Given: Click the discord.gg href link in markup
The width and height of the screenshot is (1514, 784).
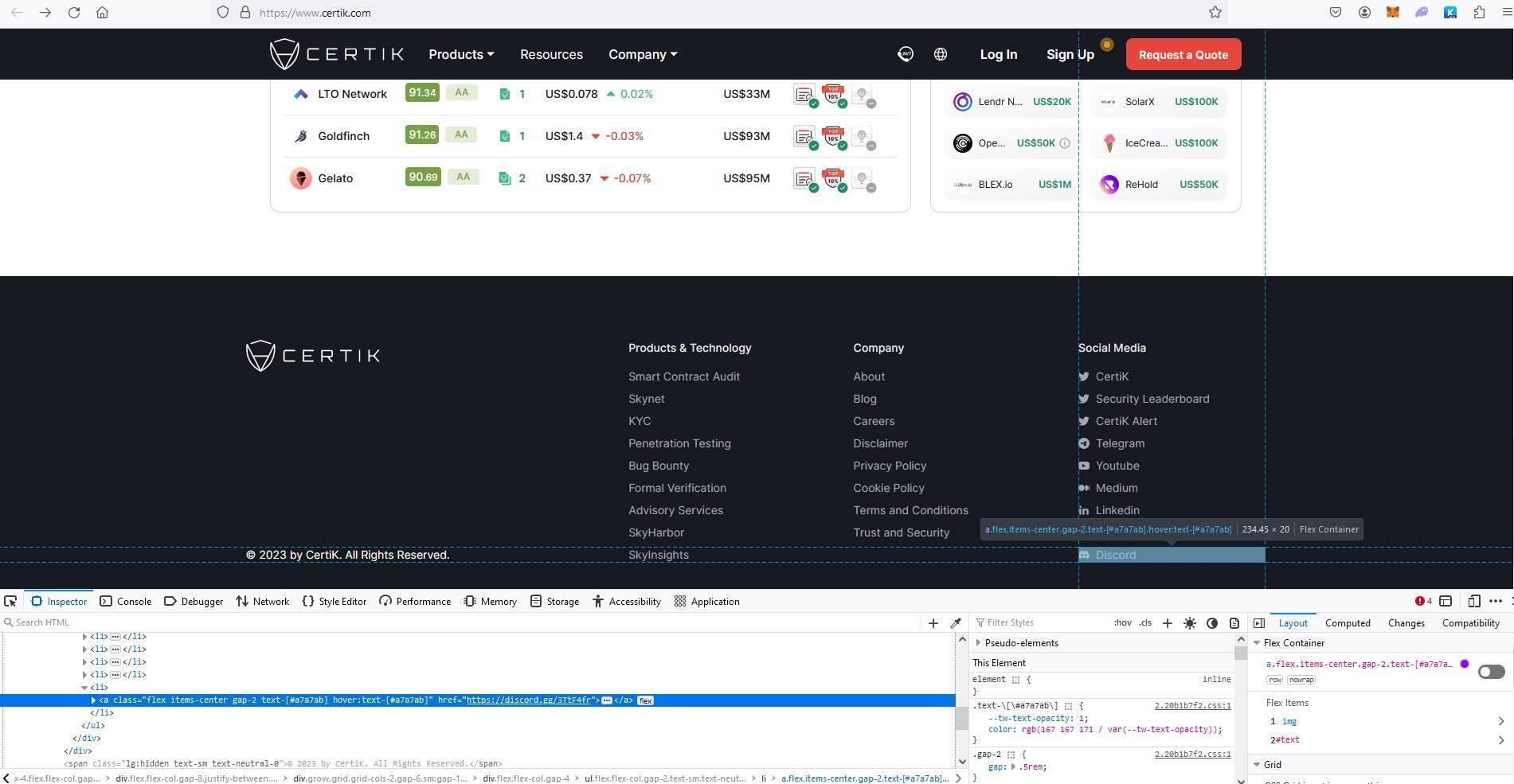Looking at the screenshot, I should coord(529,700).
